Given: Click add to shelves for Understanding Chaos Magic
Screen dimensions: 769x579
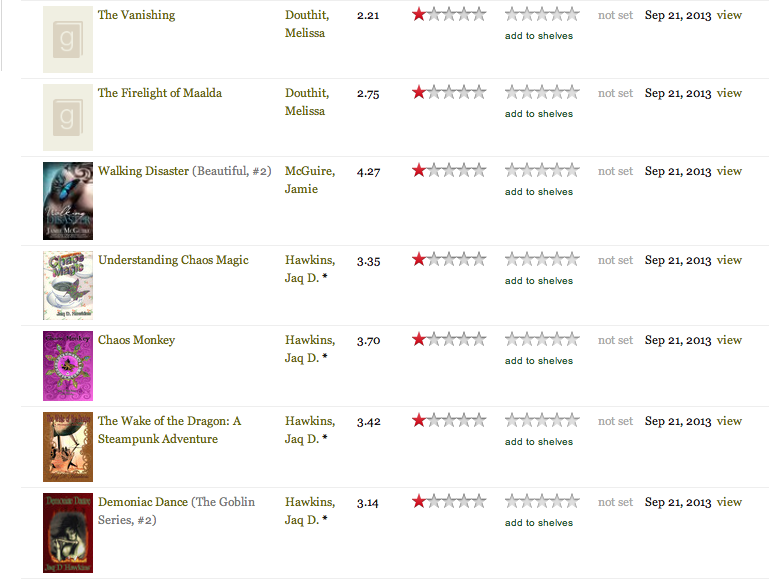Looking at the screenshot, I should point(539,281).
